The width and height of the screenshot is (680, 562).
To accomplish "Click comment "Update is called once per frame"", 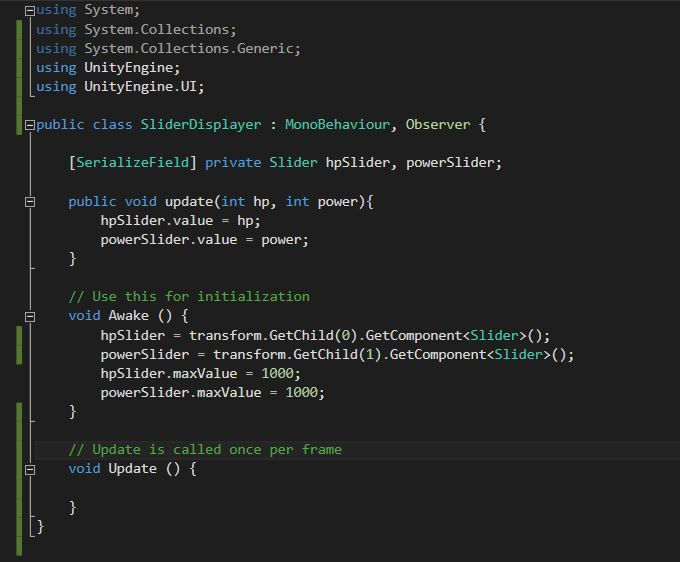I will (217, 450).
